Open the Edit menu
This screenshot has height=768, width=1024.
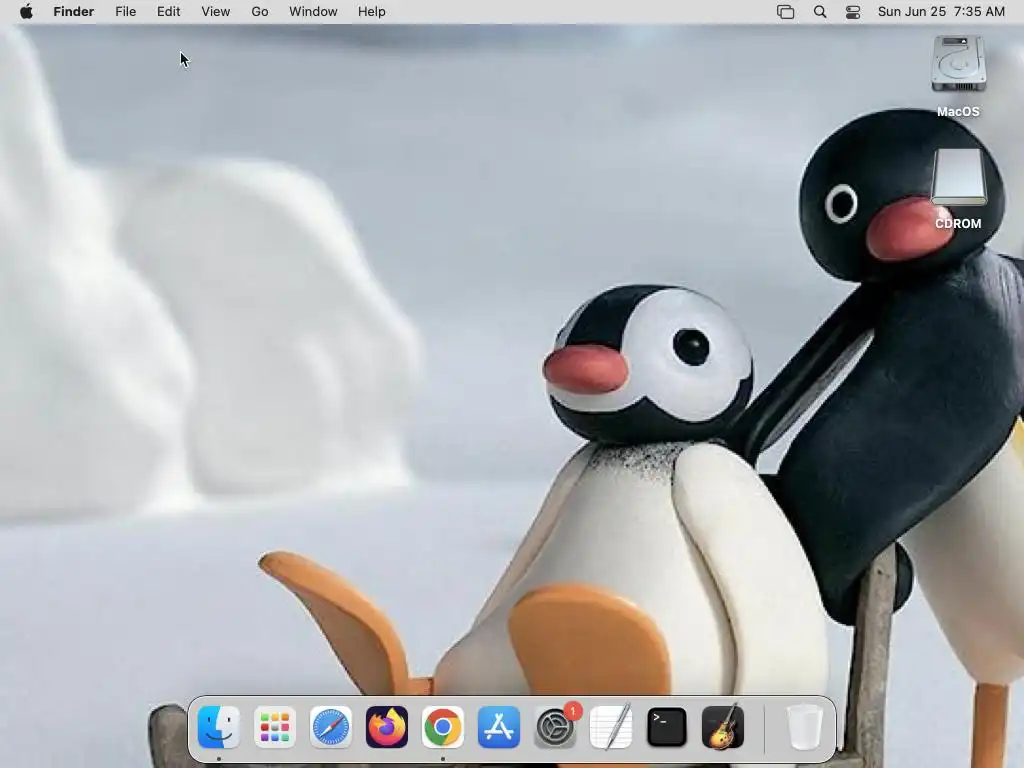pos(168,12)
